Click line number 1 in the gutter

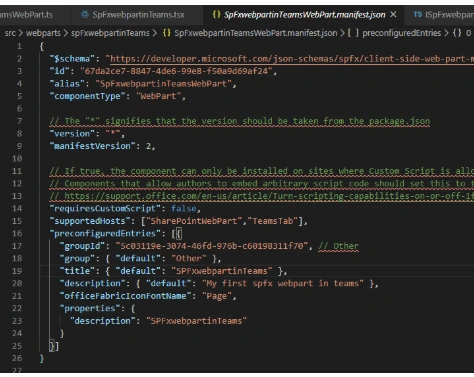pos(19,46)
